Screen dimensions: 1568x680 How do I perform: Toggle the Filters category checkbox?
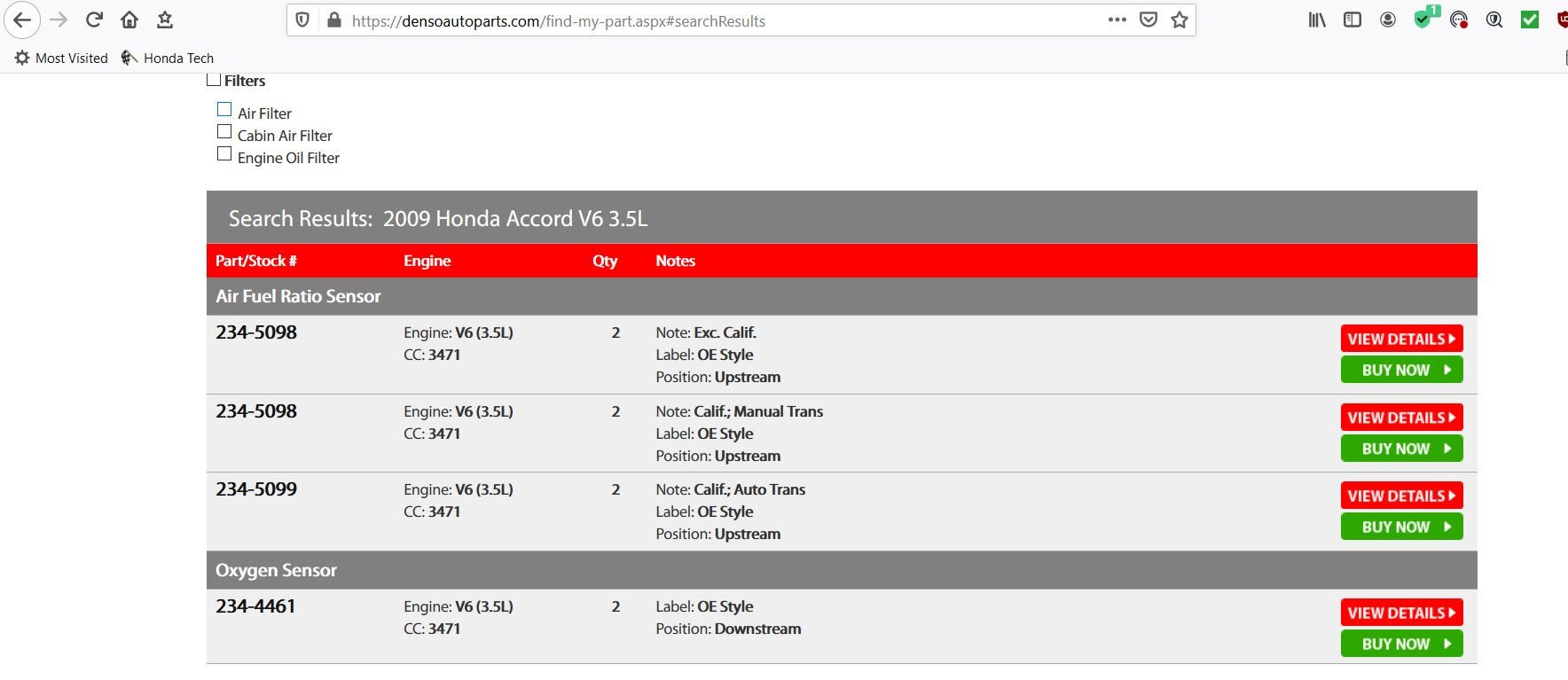point(214,80)
